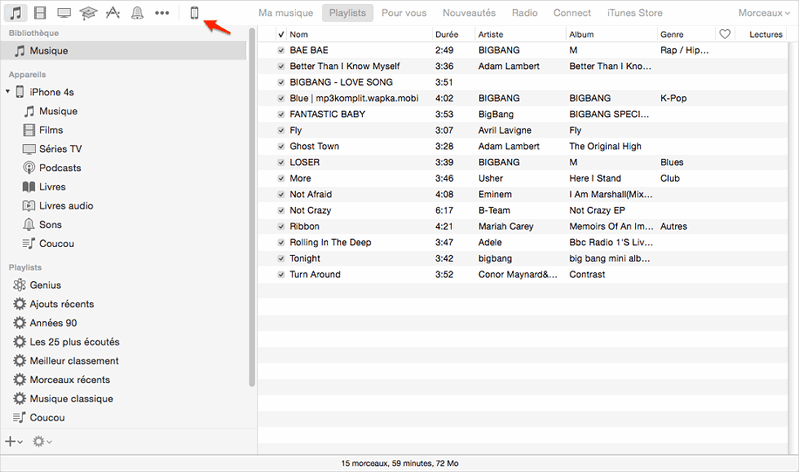Toggle checkbox for Rolling In The Deep

[x=281, y=242]
